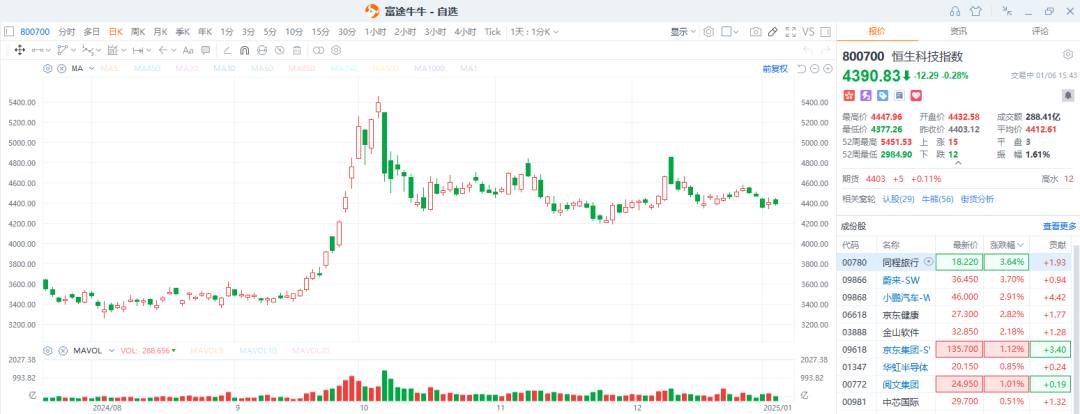Screen dimensions: 1080x414
Task: Take a chart screenshot with camera icon
Action: (x=756, y=32)
